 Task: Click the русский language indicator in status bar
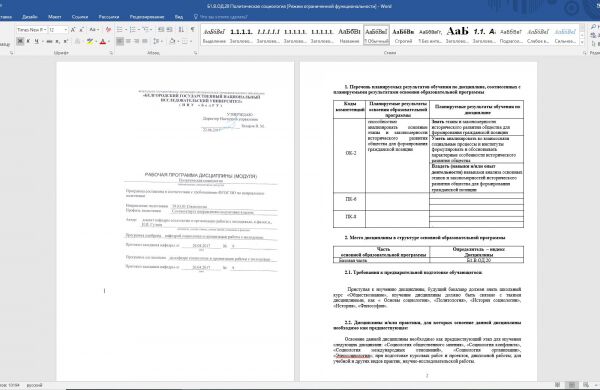pyautogui.click(x=34, y=385)
